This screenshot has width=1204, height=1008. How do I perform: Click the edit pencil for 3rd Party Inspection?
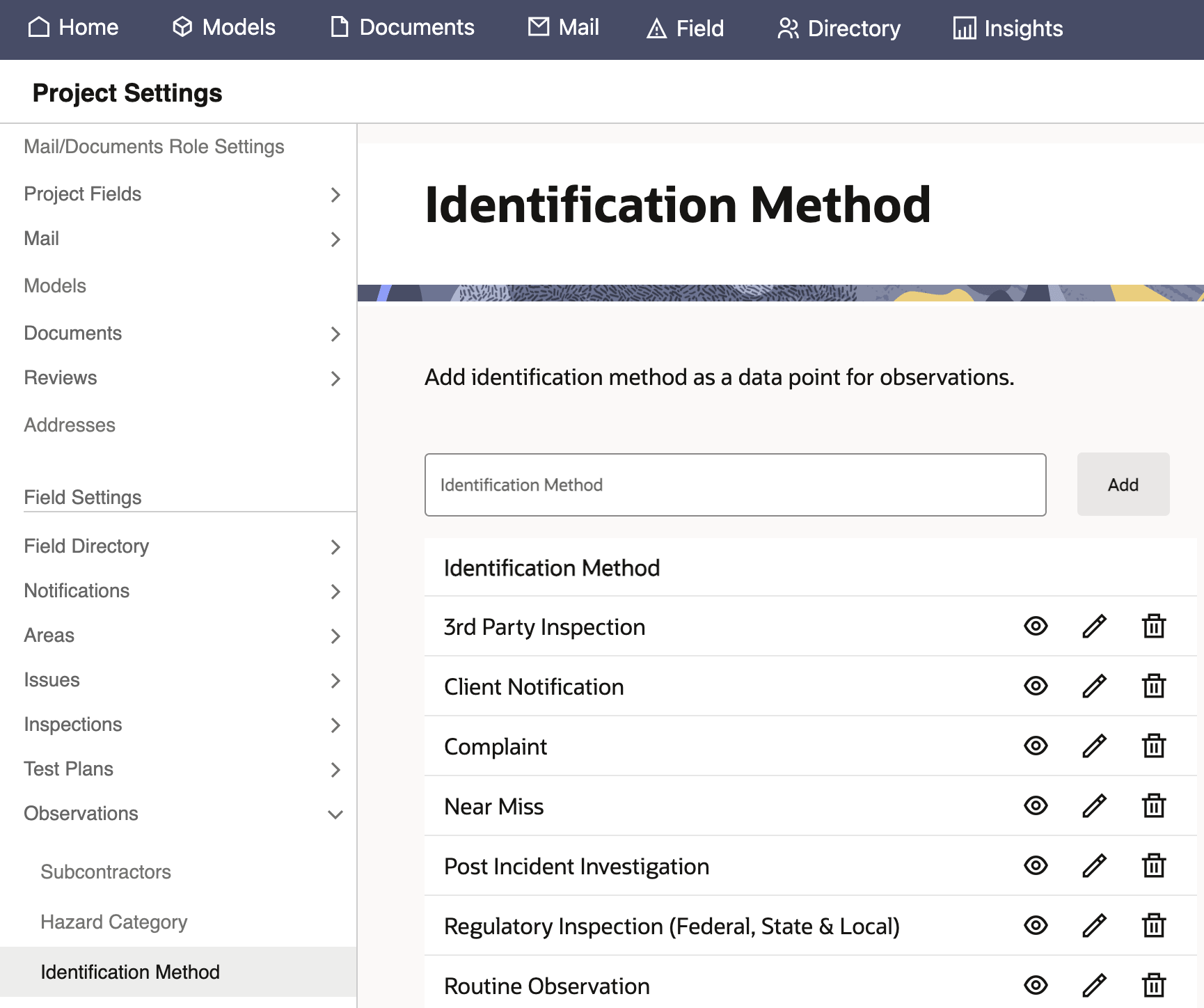1094,627
